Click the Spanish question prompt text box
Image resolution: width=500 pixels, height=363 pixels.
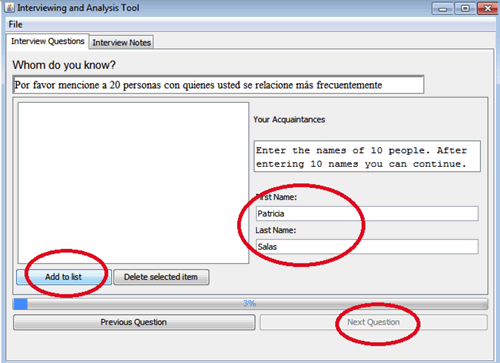218,85
